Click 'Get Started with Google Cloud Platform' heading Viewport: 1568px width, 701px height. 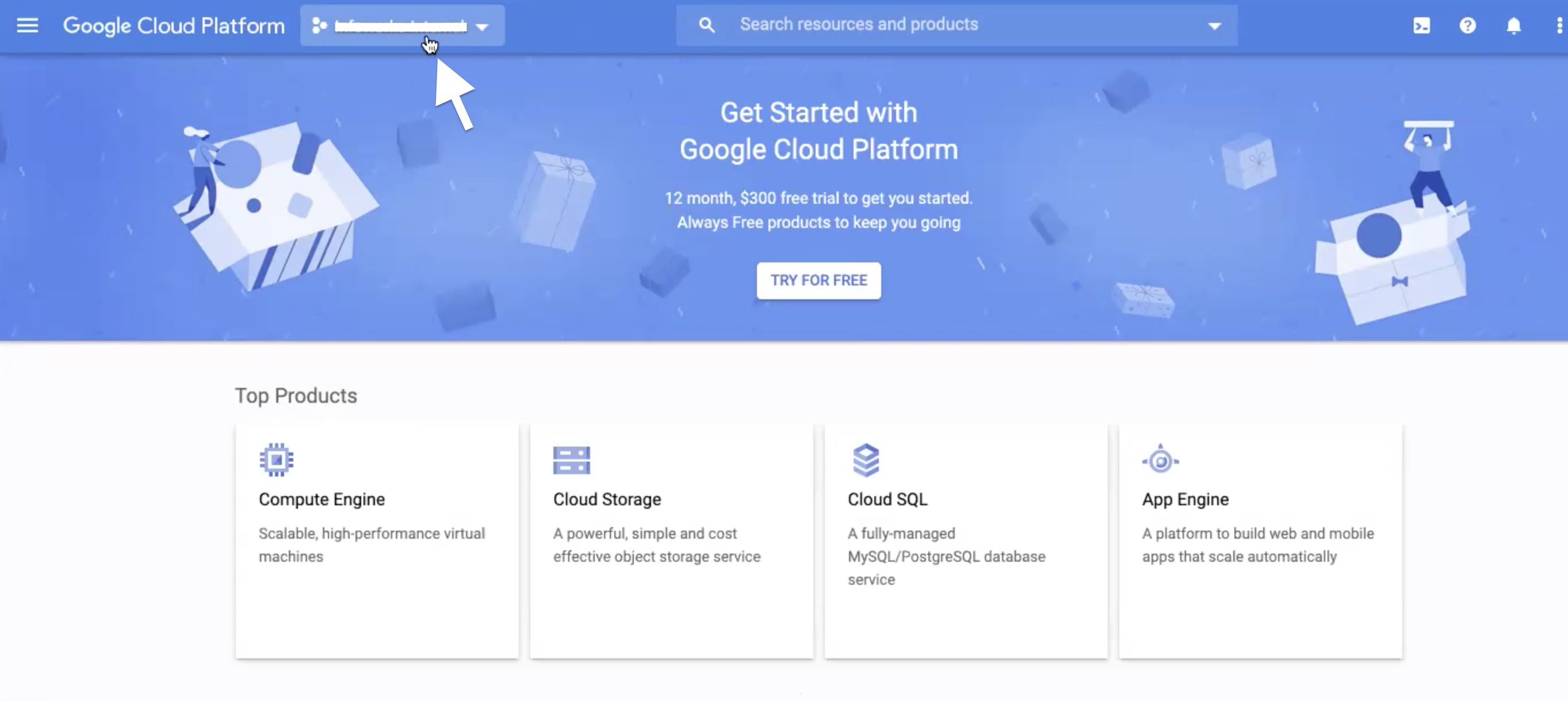pos(819,131)
